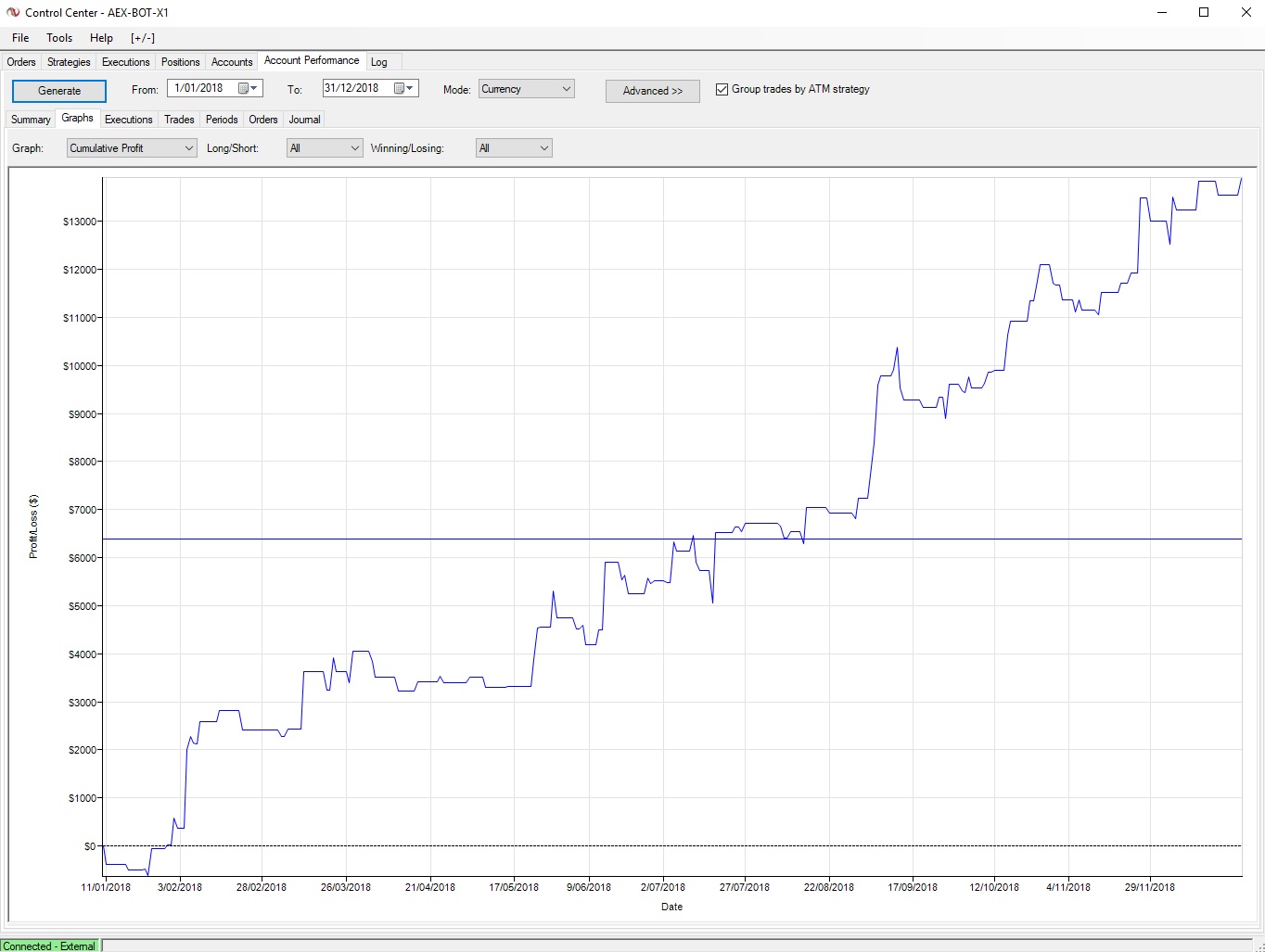Click the 11/01/2018 x-axis date label
Viewport: 1265px width, 952px height.
106,887
